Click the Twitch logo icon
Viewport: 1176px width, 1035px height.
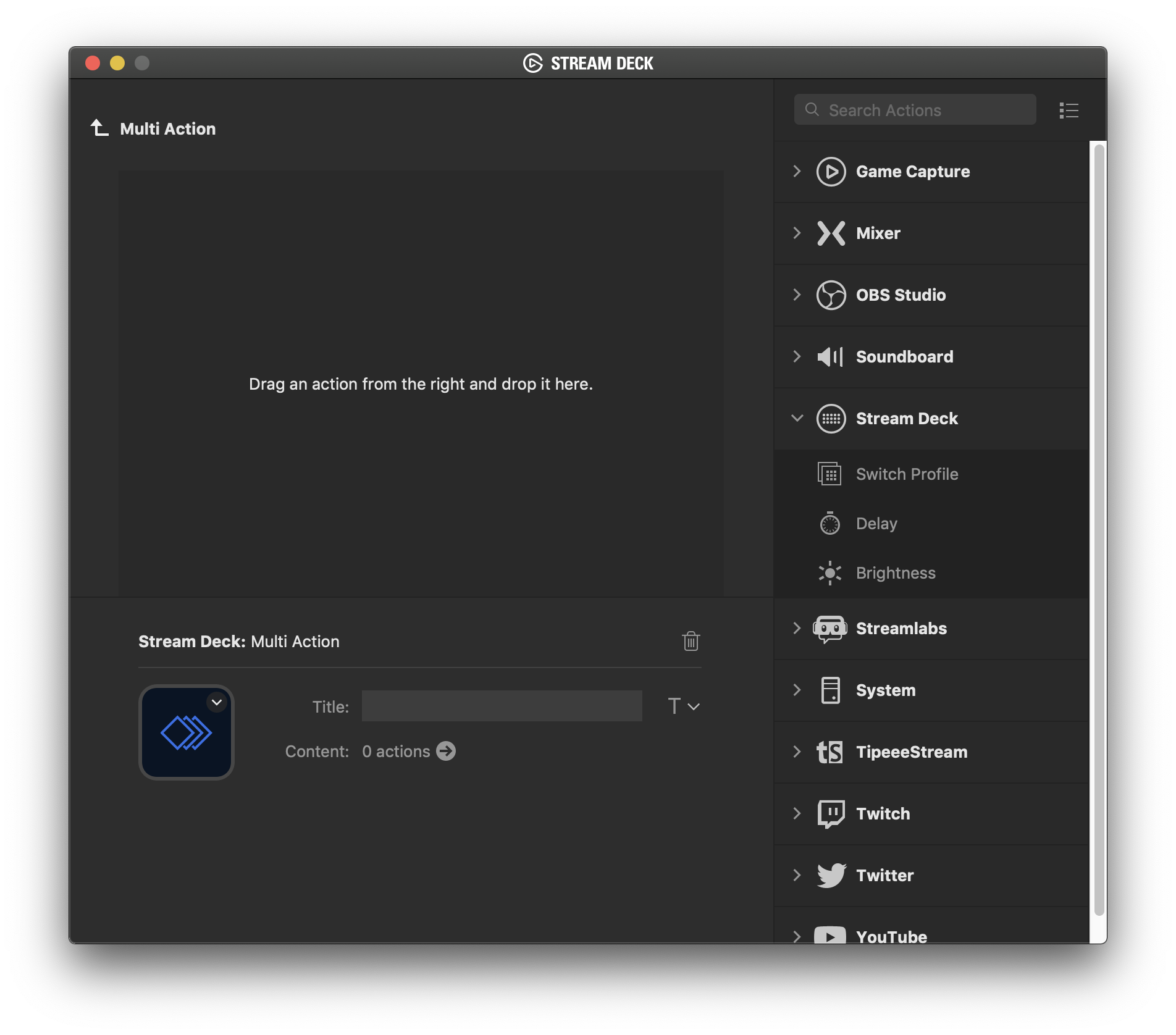(831, 814)
